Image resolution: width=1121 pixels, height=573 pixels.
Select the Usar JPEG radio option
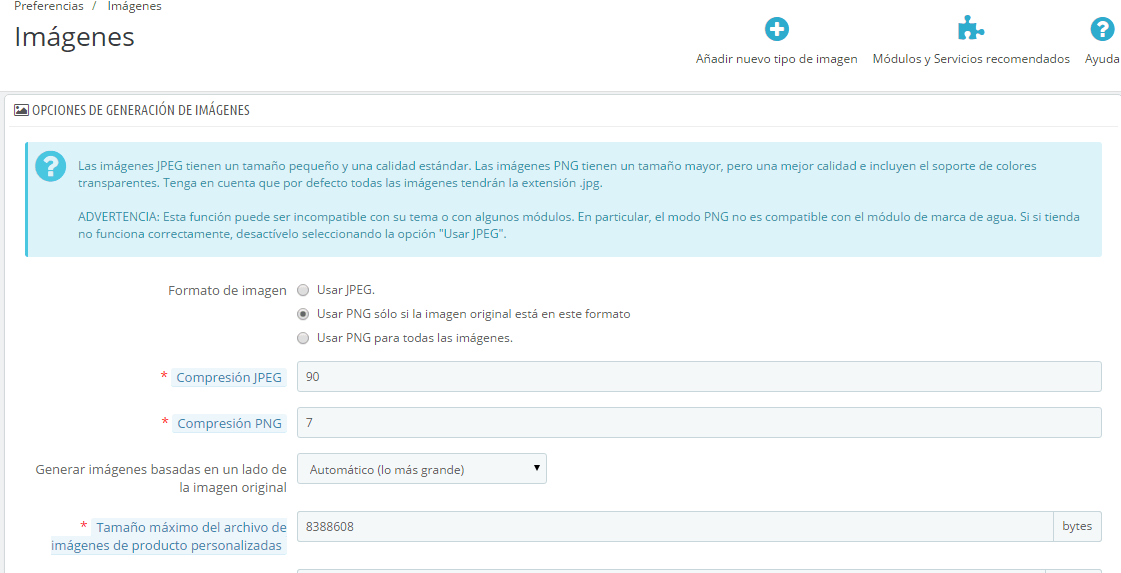(303, 290)
